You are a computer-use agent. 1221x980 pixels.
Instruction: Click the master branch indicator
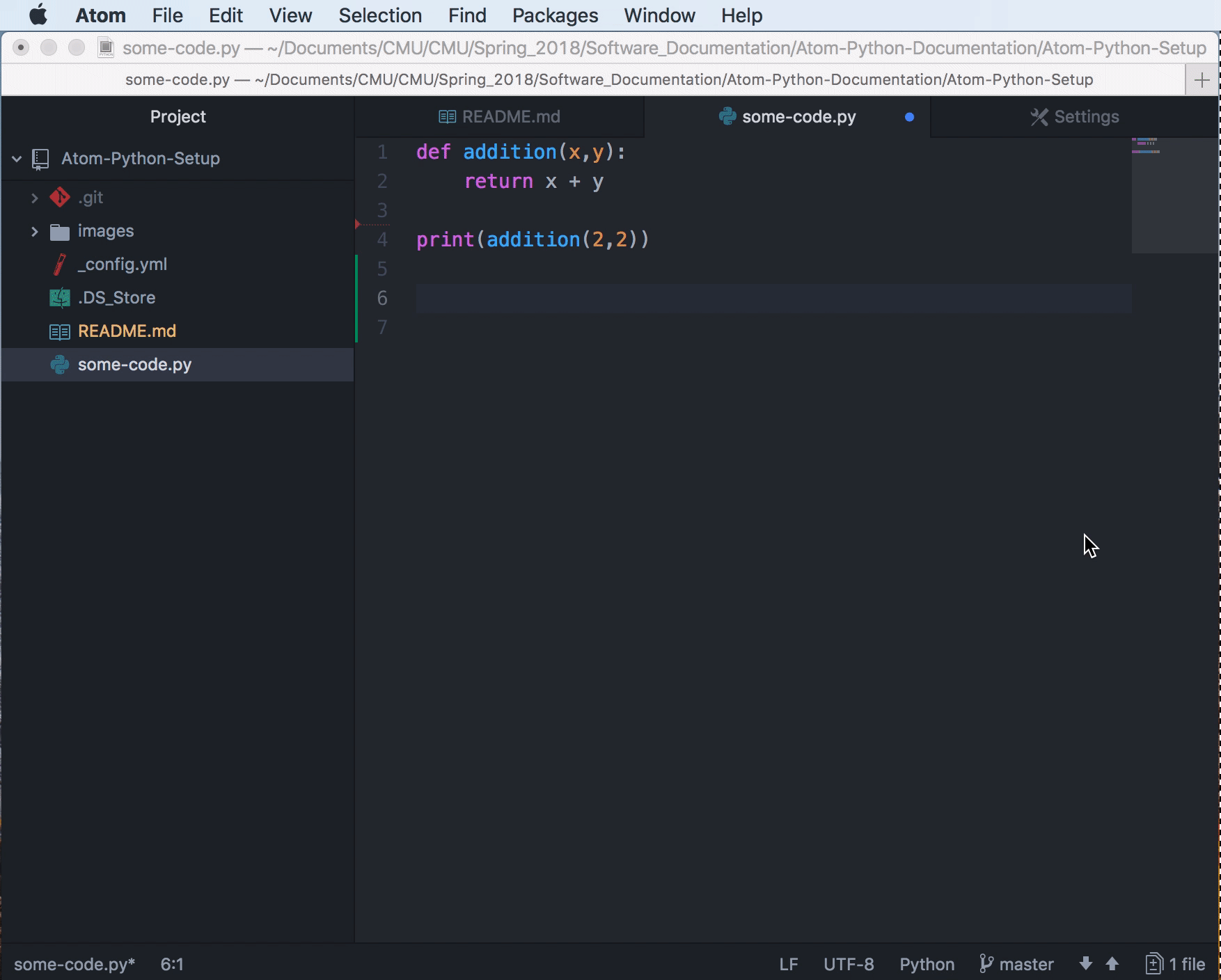(x=1026, y=964)
